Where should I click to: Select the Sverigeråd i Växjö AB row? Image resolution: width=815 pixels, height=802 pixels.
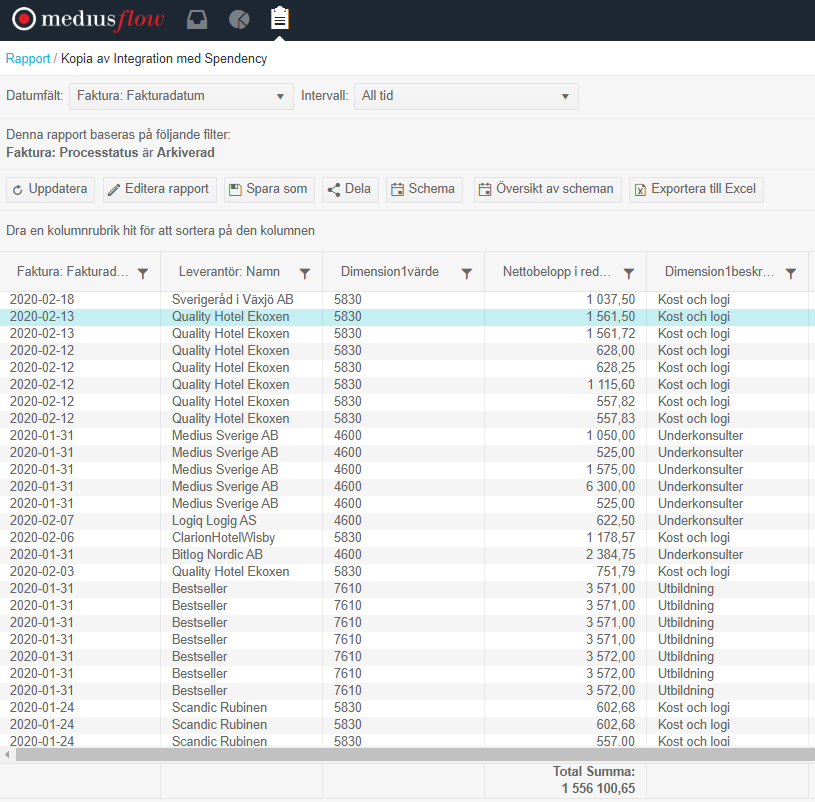click(x=408, y=300)
